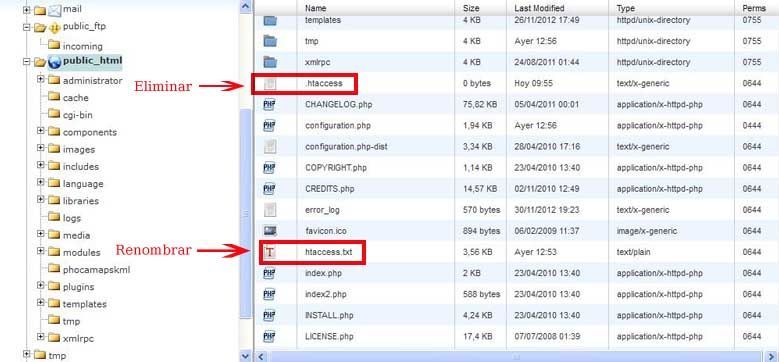Screen dimensions: 779x362
Task: Click the xmlrpc folder icon in file list
Action: (x=270, y=63)
